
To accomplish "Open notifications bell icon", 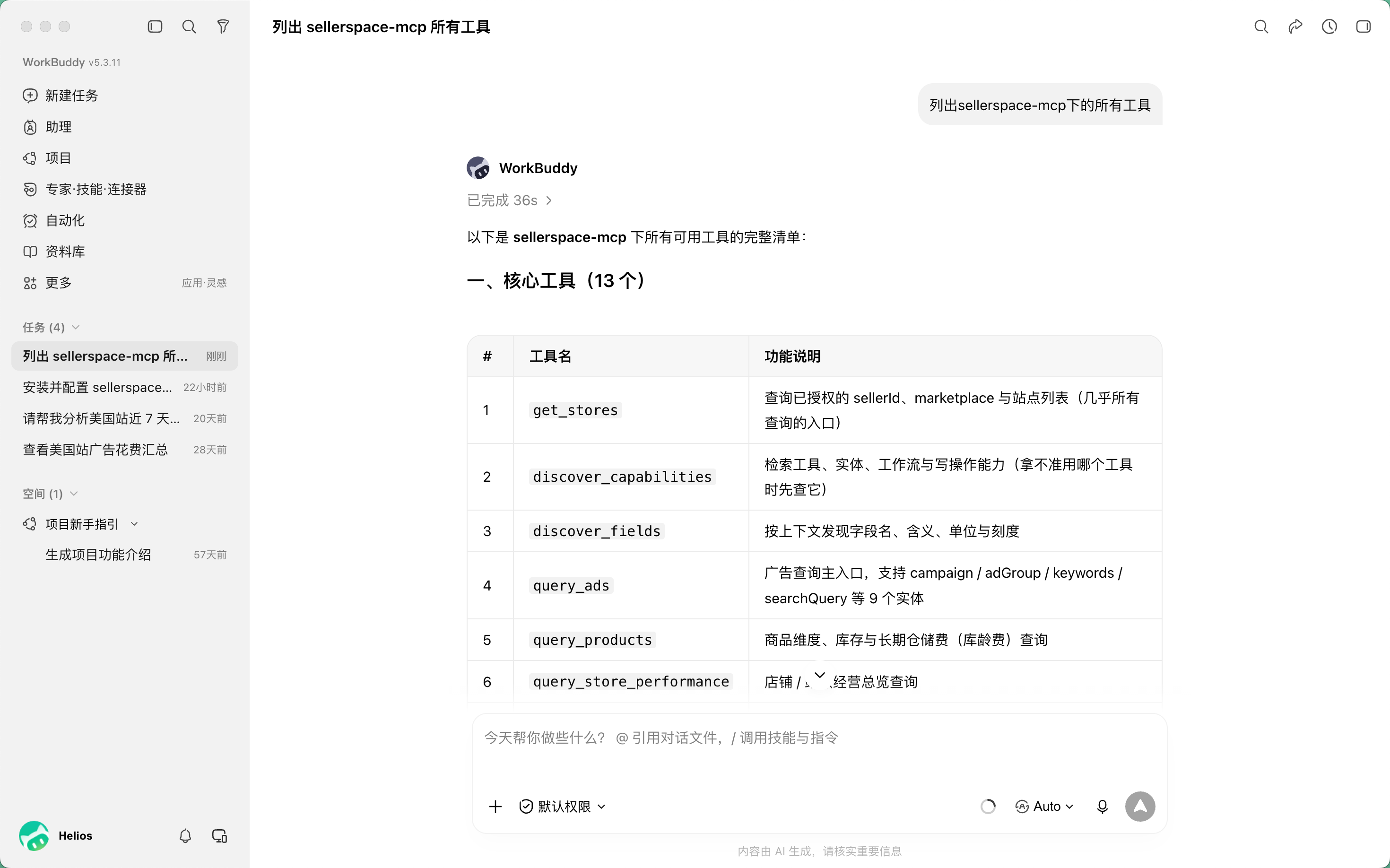I will [x=185, y=836].
